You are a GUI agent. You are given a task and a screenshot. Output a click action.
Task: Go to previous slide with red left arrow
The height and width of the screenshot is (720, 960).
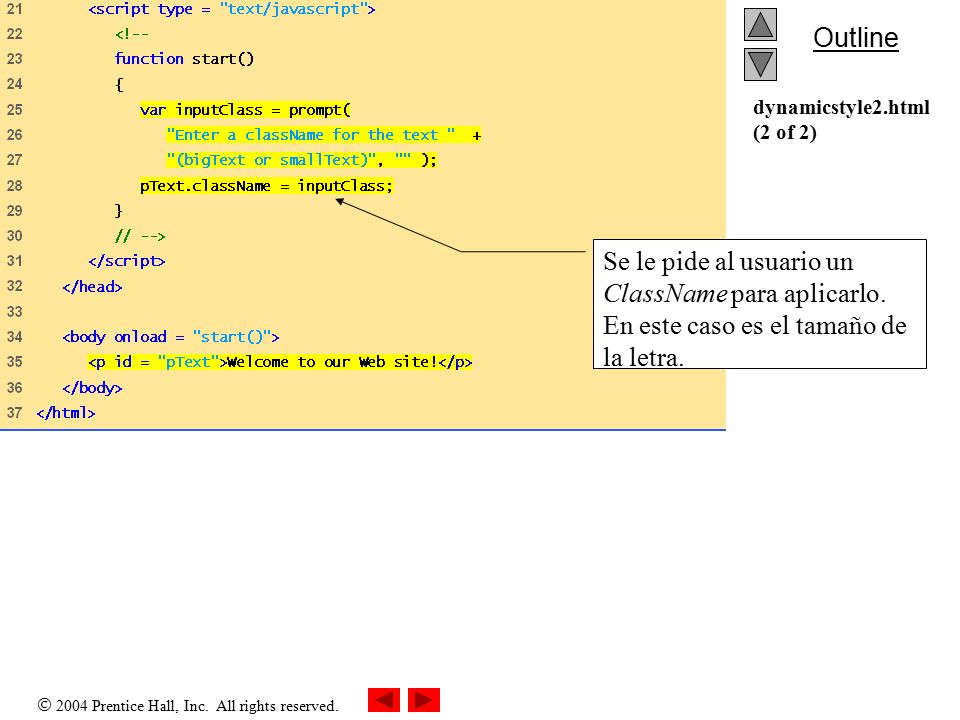coord(384,700)
